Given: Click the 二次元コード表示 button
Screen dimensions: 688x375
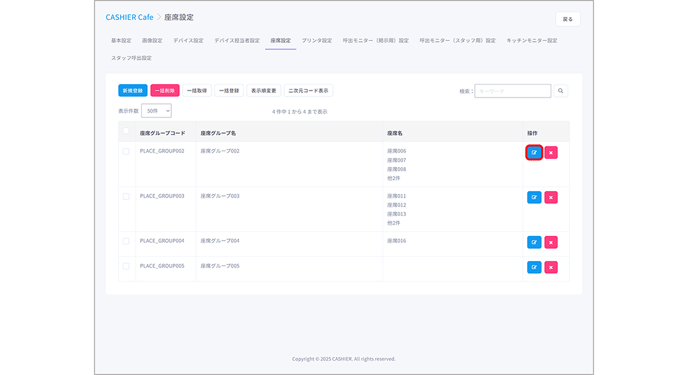Looking at the screenshot, I should click(x=308, y=90).
